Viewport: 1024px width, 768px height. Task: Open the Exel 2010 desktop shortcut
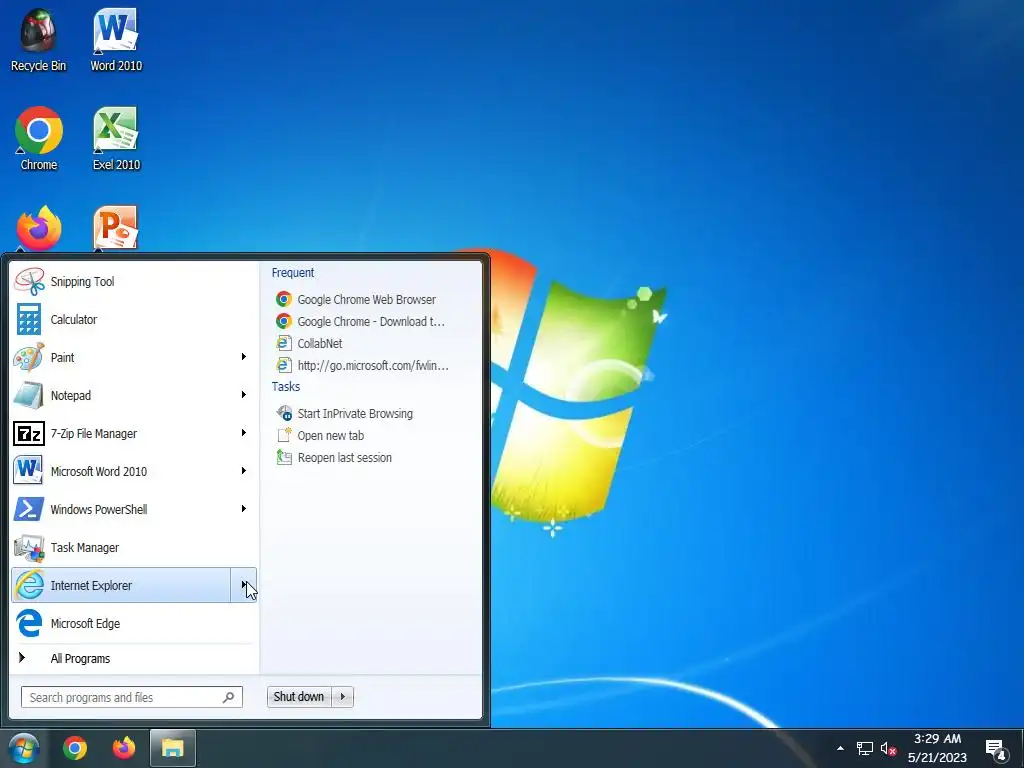pyautogui.click(x=116, y=138)
